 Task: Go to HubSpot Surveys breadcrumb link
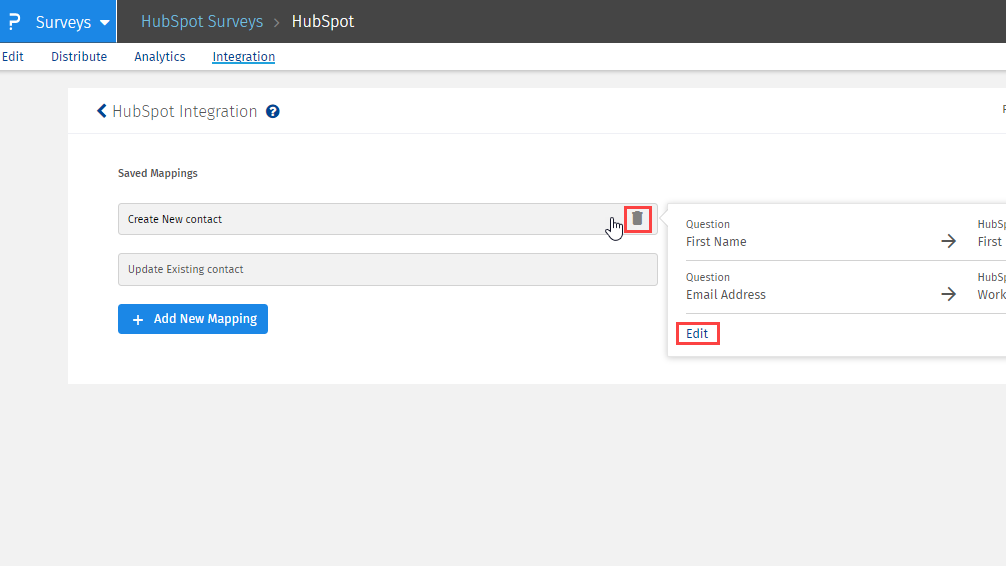pyautogui.click(x=202, y=21)
